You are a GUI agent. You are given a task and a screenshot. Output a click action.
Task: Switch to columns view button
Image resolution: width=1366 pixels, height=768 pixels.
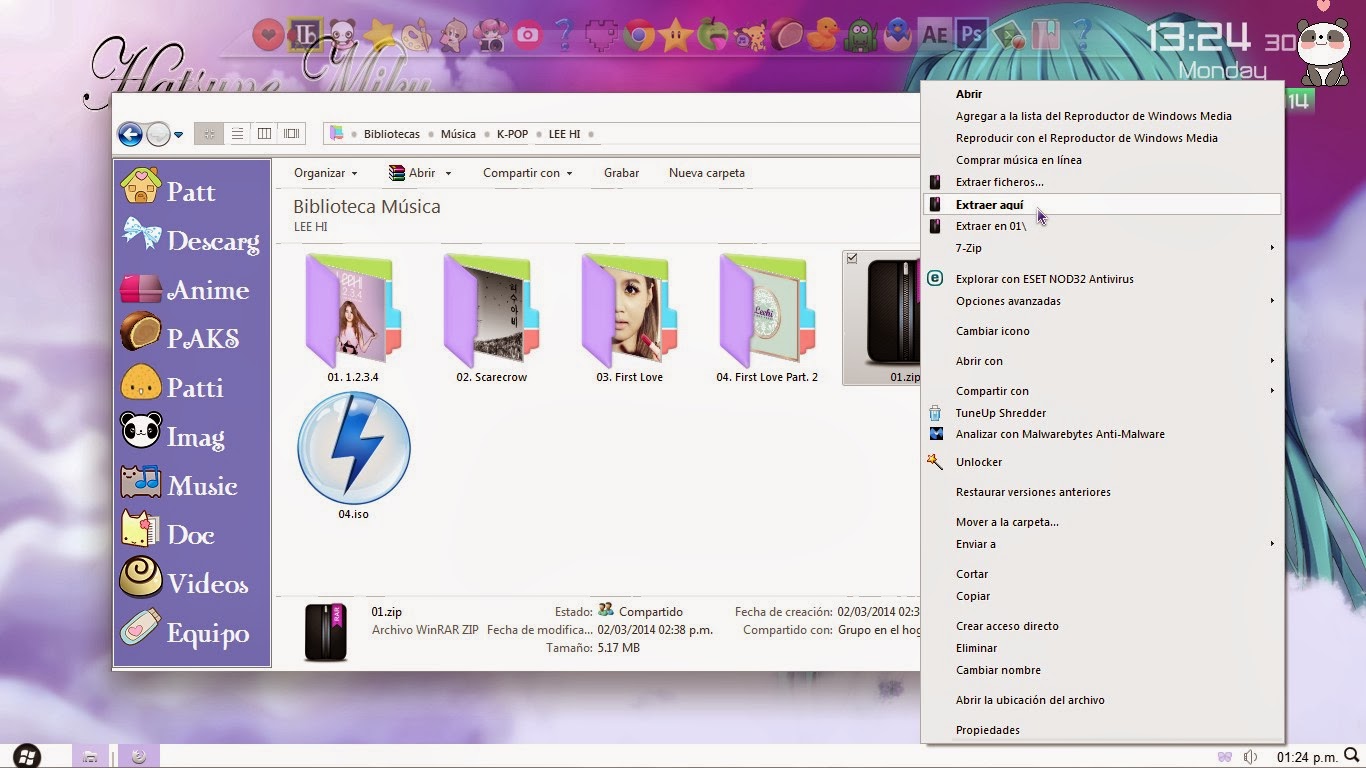(x=264, y=134)
